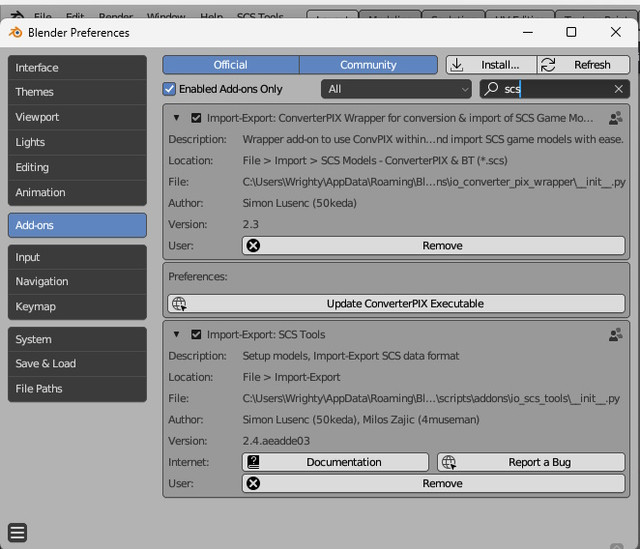
Task: Click the Install download arrow icon
Action: [457, 64]
